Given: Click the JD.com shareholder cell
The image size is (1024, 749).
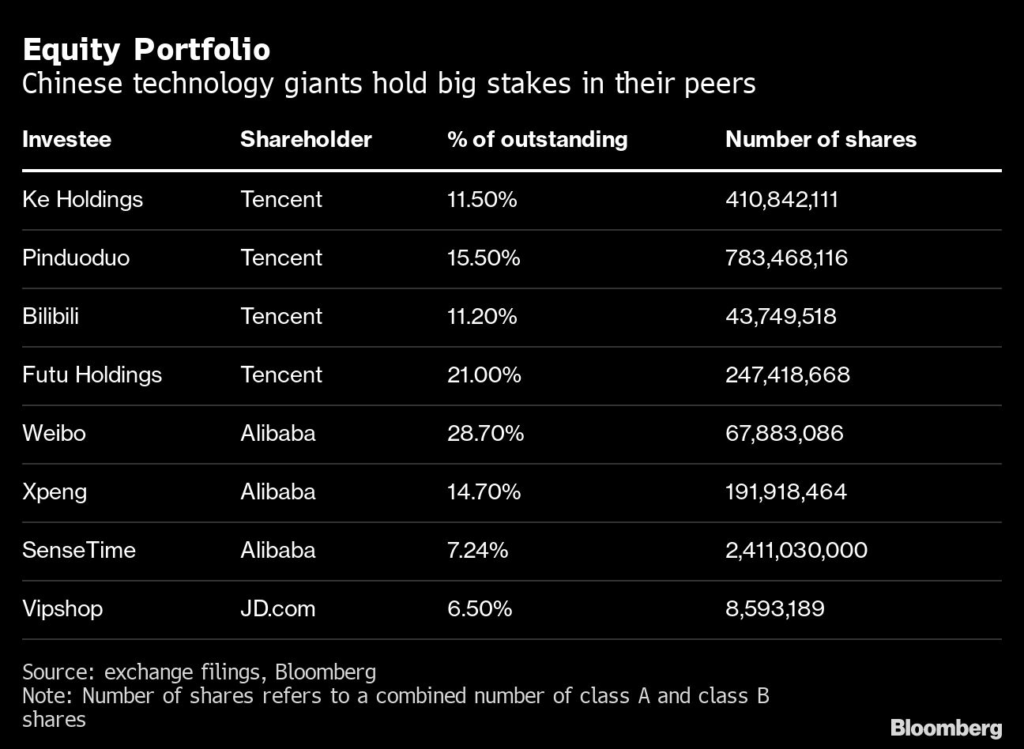Looking at the screenshot, I should [277, 609].
